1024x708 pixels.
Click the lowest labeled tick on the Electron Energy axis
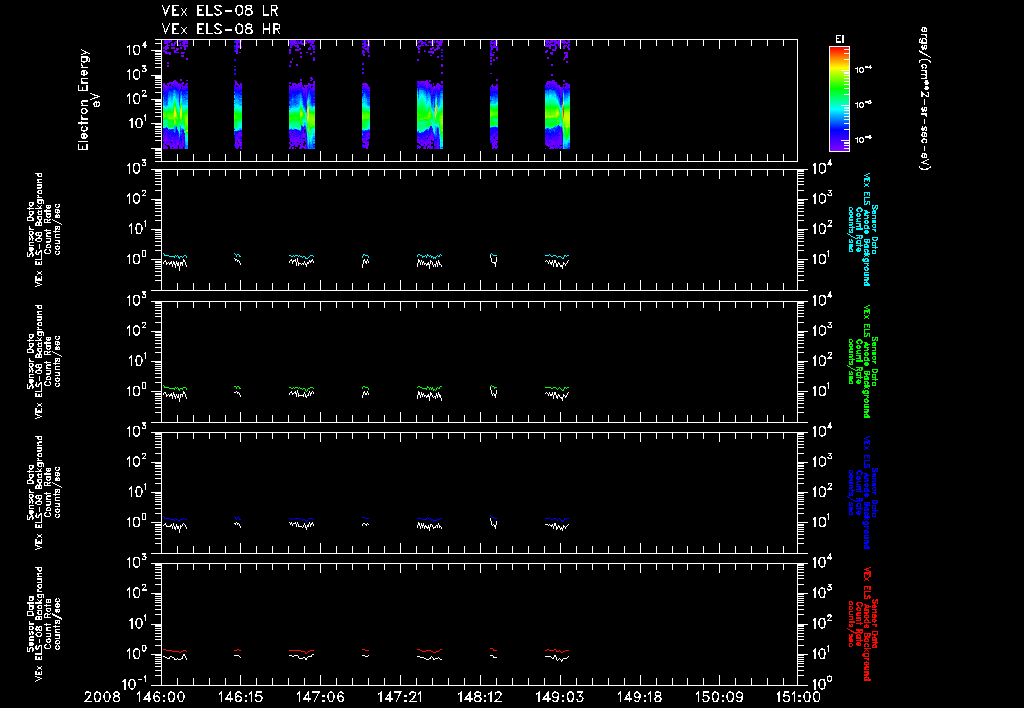(139, 123)
